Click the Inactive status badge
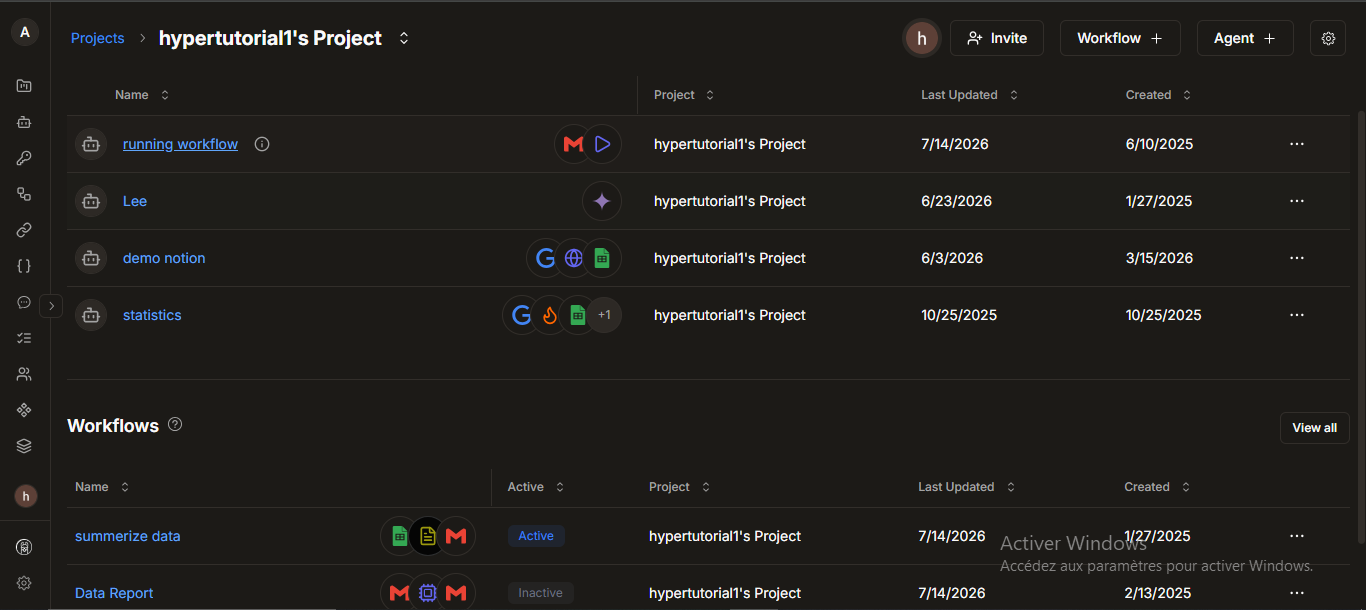Image resolution: width=1366 pixels, height=610 pixels. [x=541, y=593]
